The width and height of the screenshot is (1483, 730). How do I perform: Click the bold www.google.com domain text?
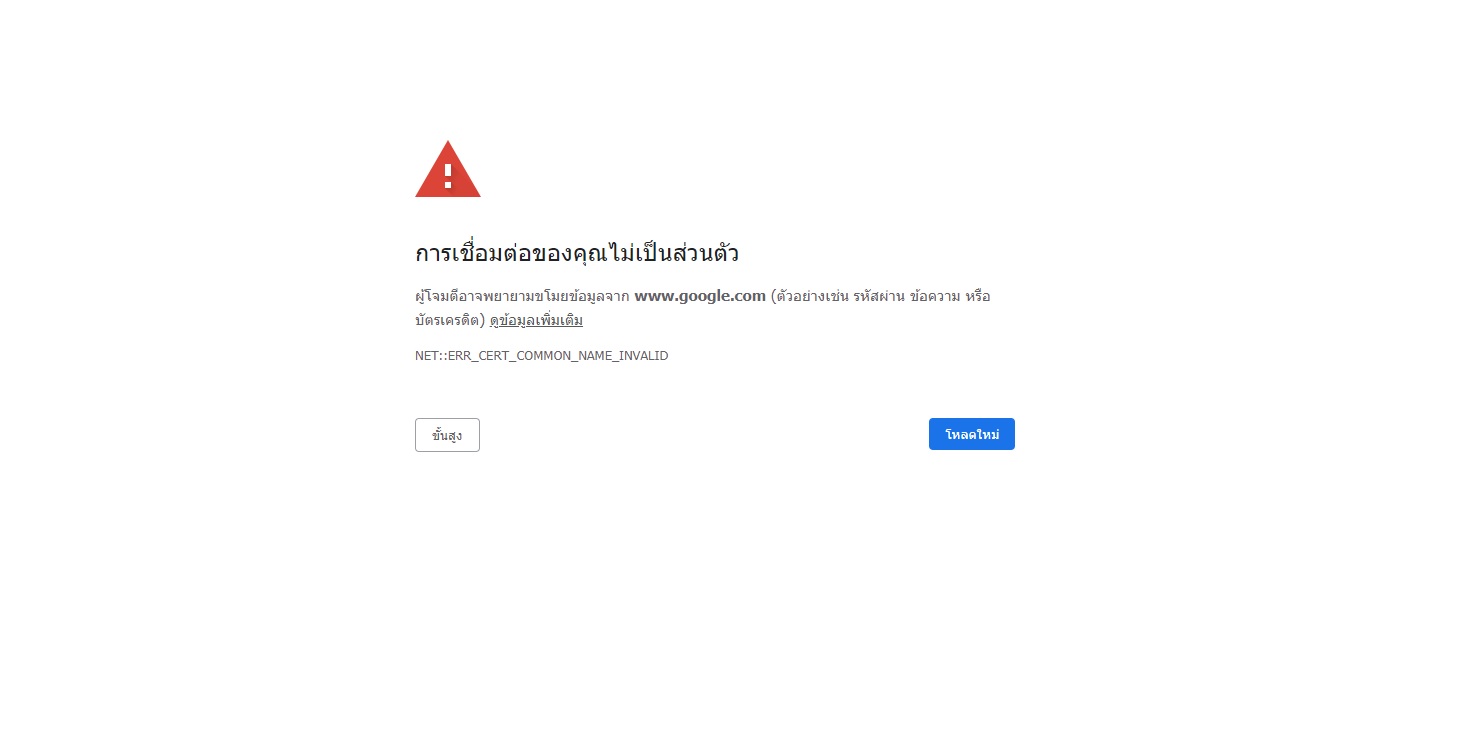coord(700,296)
